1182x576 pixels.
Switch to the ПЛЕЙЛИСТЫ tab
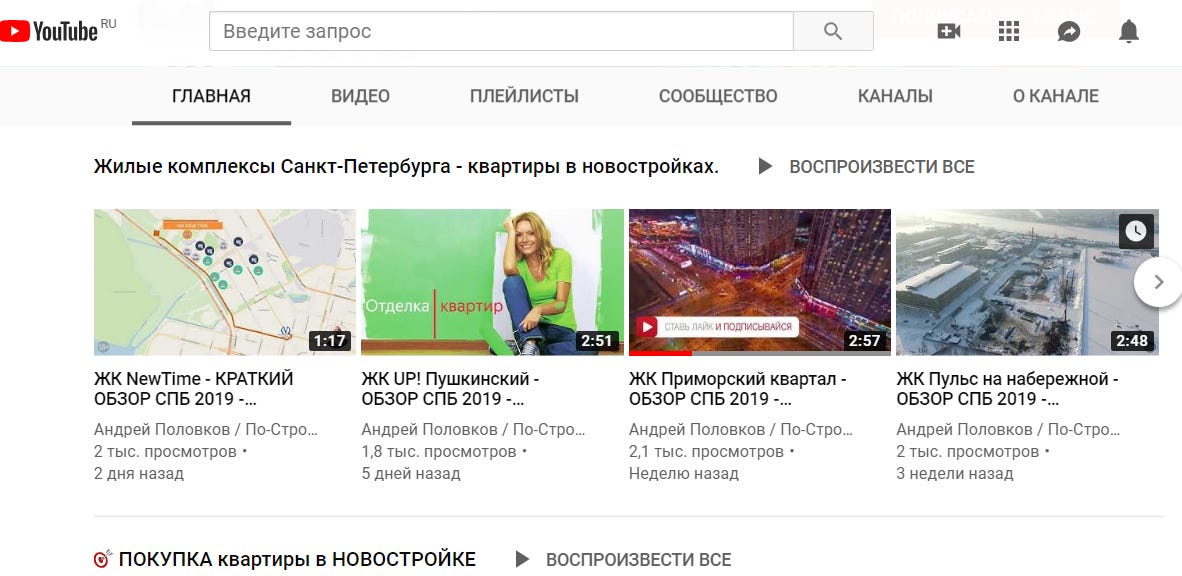pyautogui.click(x=525, y=96)
